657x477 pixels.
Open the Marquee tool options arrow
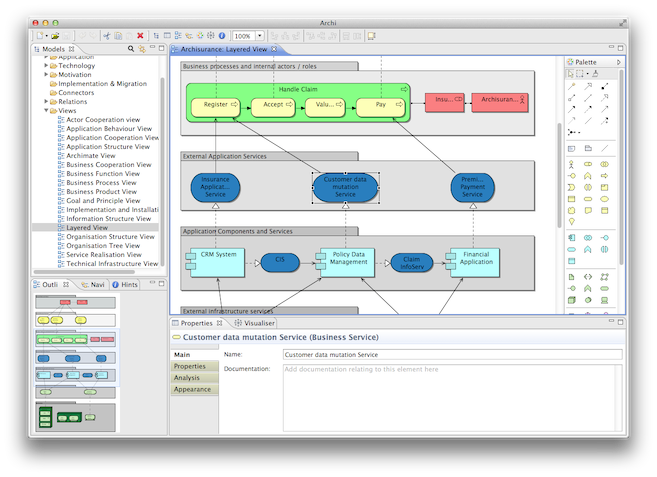[587, 74]
